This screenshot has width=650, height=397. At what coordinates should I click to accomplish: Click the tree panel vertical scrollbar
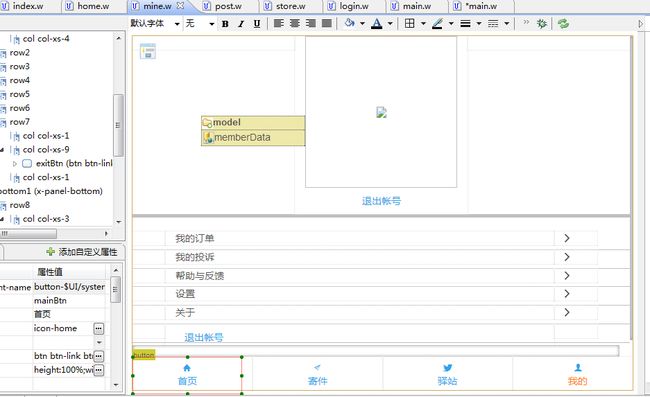click(118, 126)
